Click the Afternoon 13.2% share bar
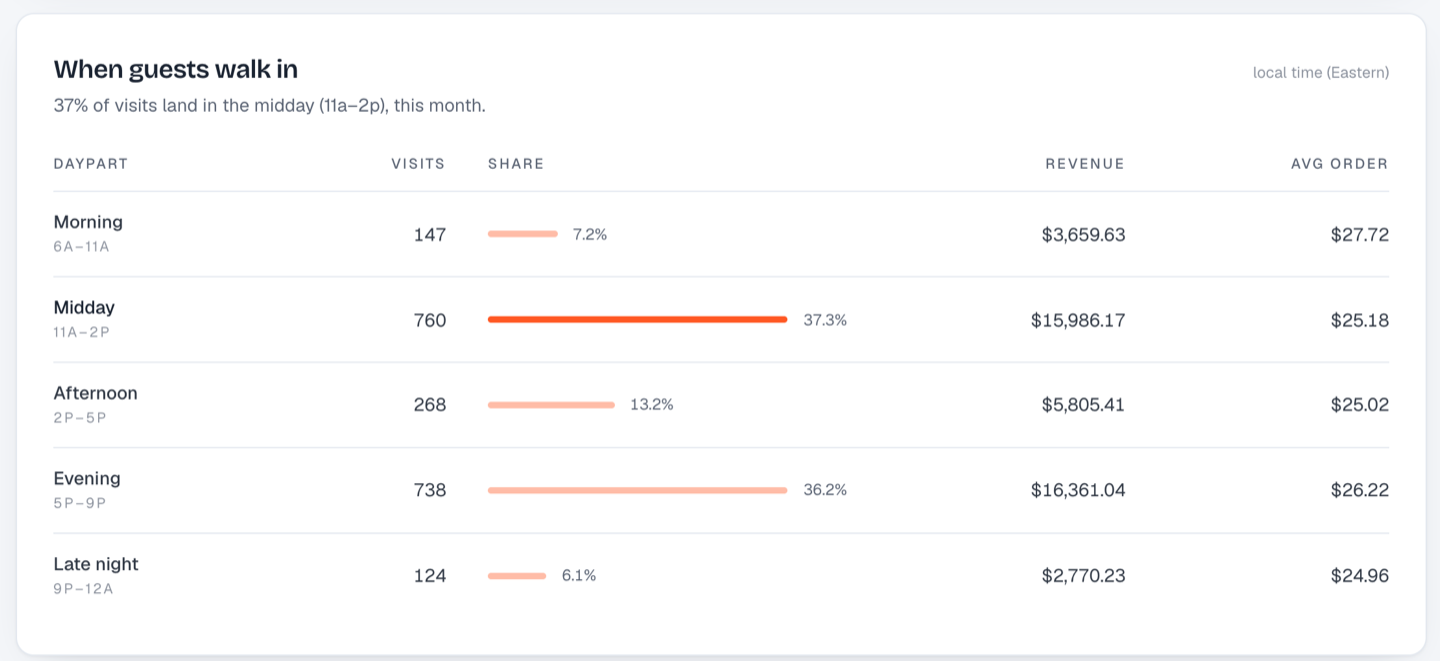 [x=551, y=405]
